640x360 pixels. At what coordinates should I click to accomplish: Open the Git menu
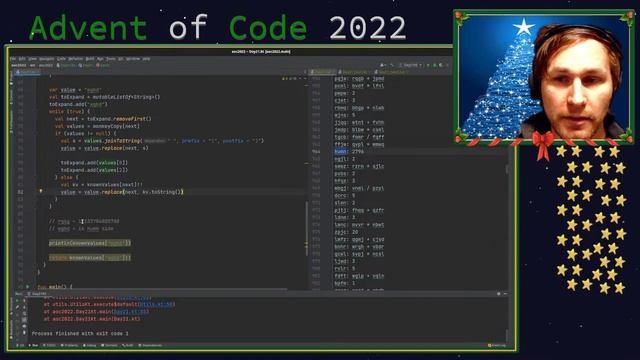[121, 59]
